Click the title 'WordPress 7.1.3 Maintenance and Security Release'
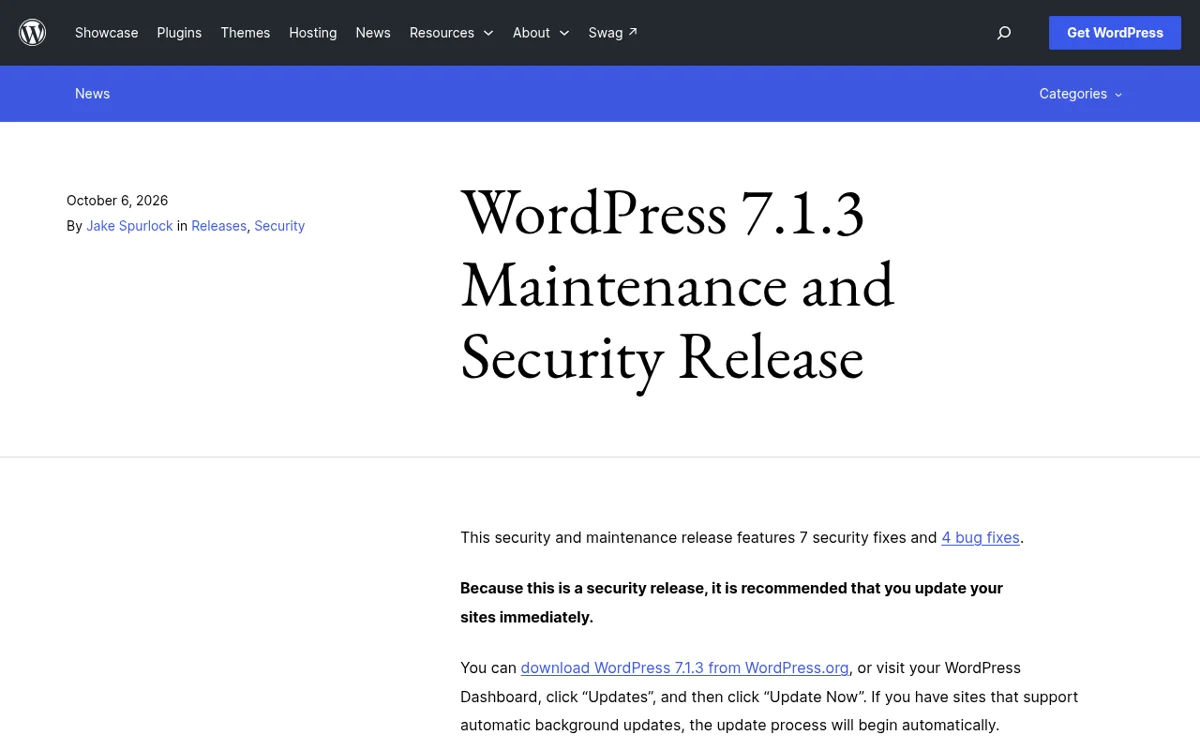 coord(677,285)
